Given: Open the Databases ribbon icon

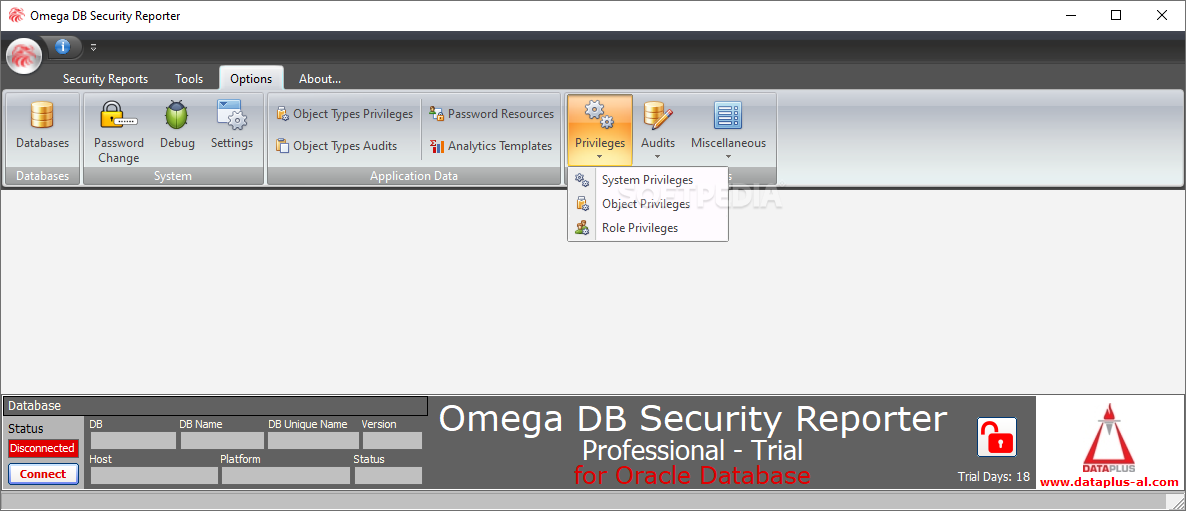Looking at the screenshot, I should (42, 127).
